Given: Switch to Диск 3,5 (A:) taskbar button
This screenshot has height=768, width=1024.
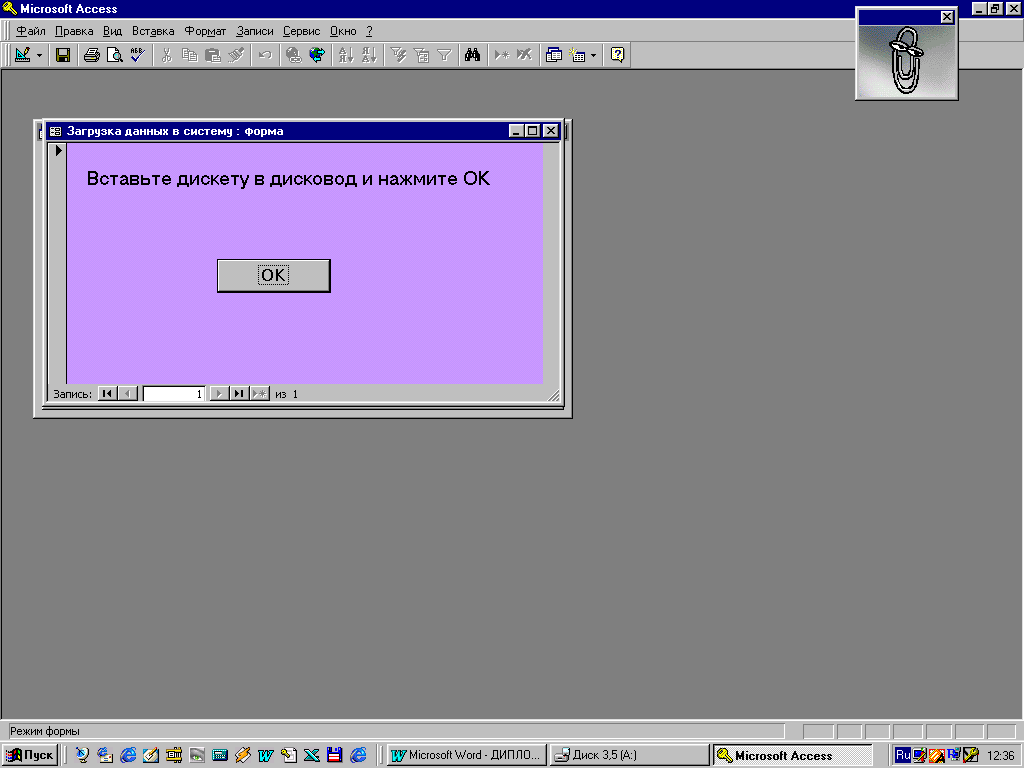Looking at the screenshot, I should click(629, 755).
